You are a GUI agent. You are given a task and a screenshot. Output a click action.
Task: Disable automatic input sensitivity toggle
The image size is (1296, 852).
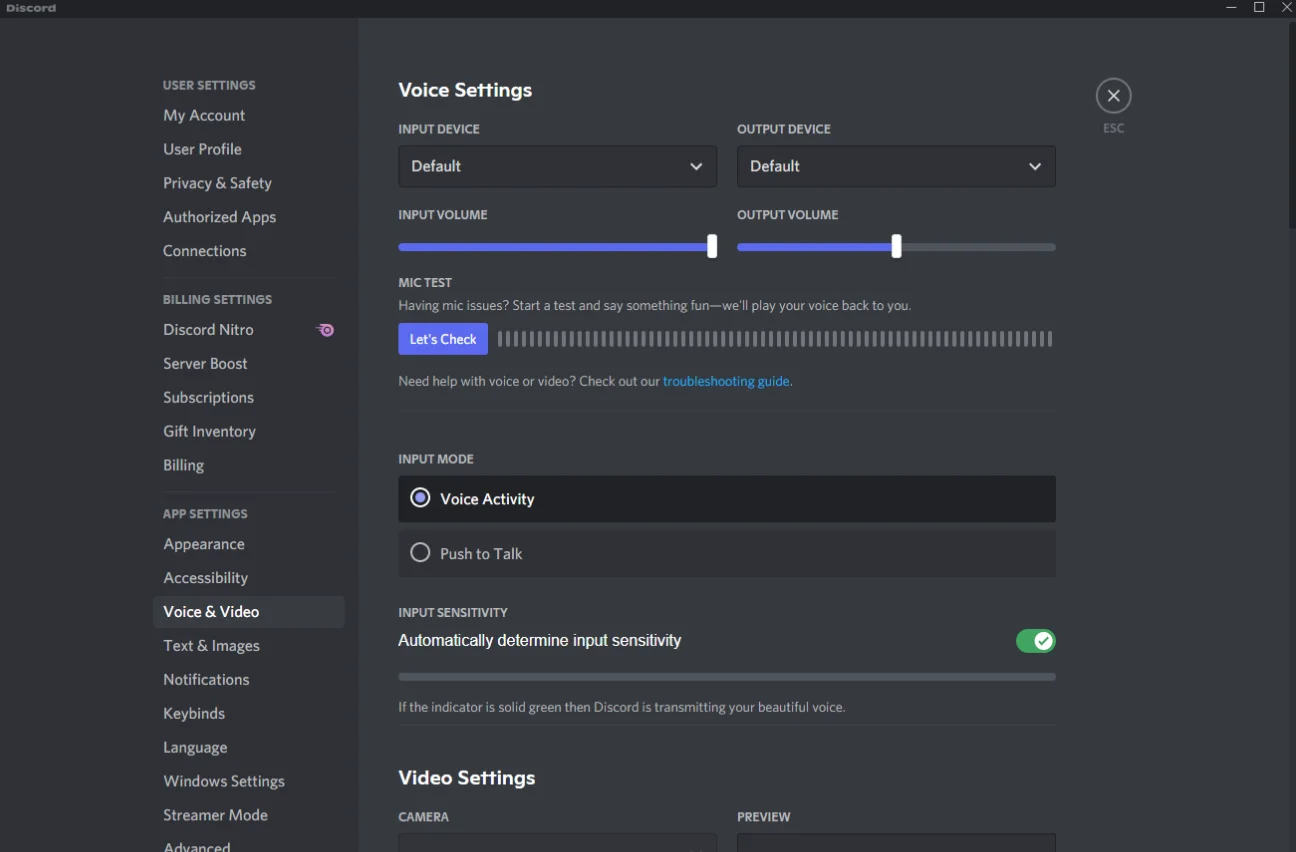pyautogui.click(x=1035, y=641)
